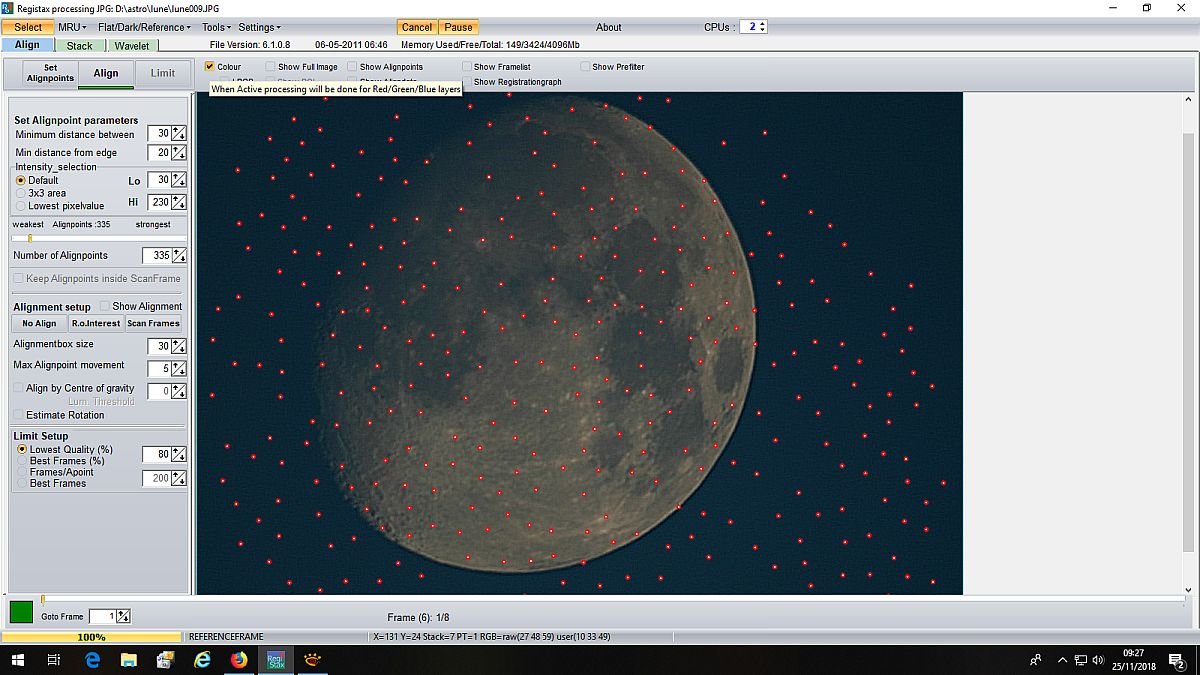Click the Minimum distance between field
The height and width of the screenshot is (675, 1200).
coord(159,133)
